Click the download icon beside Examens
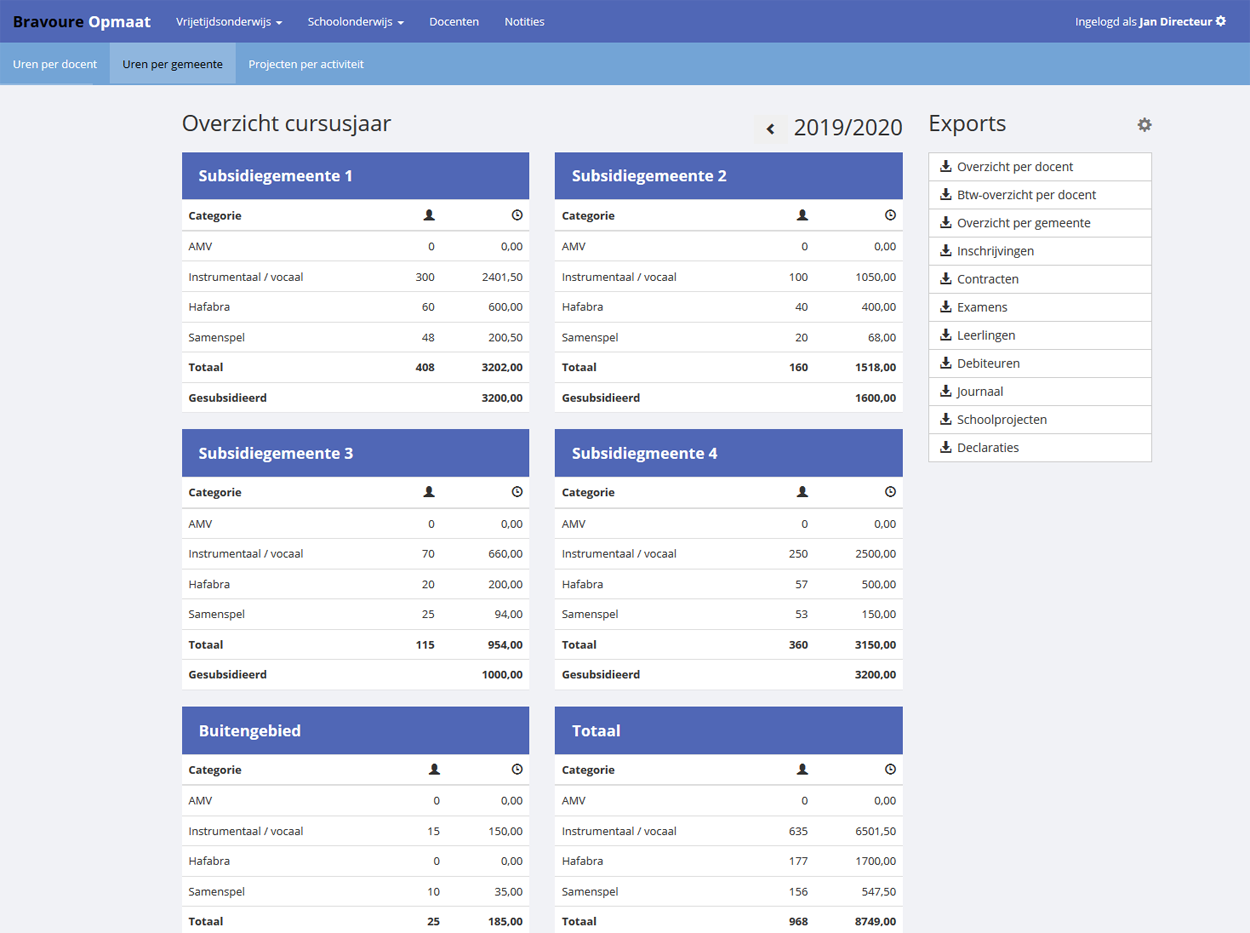The image size is (1250, 933). 946,307
